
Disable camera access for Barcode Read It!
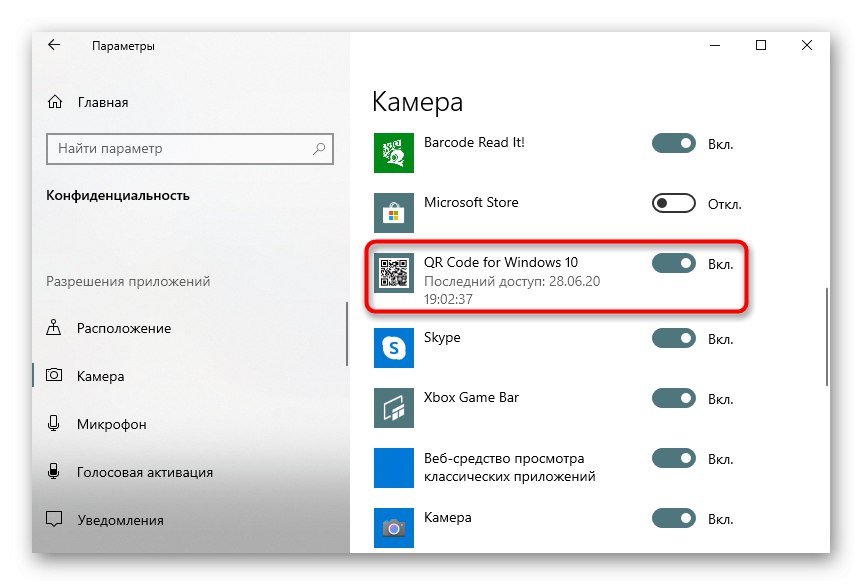(x=672, y=143)
